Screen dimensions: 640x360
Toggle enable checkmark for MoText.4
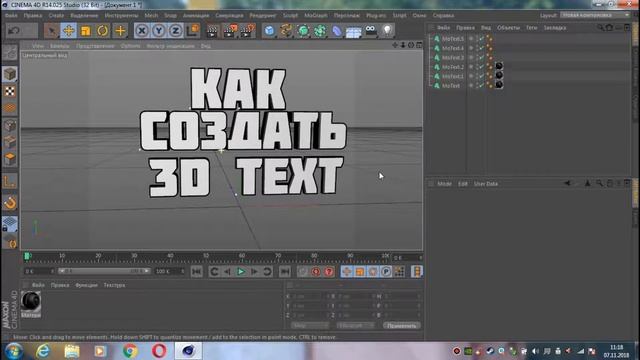(x=481, y=48)
